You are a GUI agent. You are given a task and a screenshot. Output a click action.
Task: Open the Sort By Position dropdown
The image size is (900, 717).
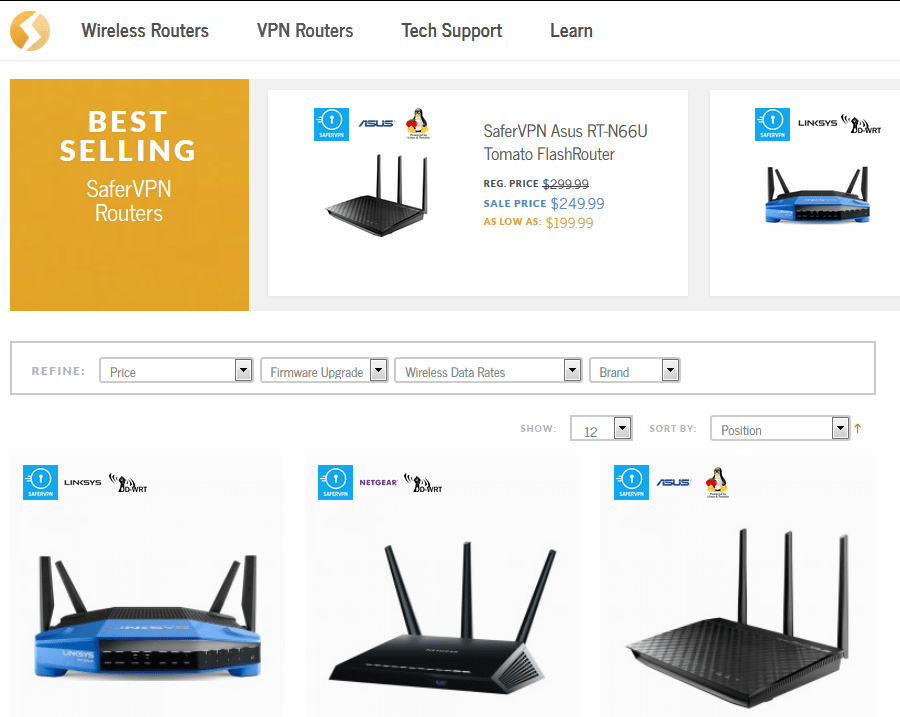tap(780, 429)
